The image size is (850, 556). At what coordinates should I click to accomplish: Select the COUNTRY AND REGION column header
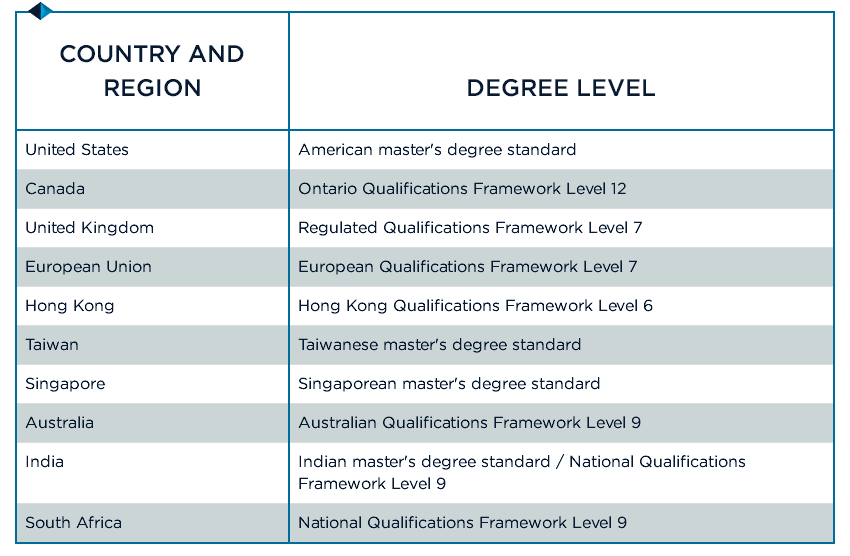pyautogui.click(x=152, y=71)
